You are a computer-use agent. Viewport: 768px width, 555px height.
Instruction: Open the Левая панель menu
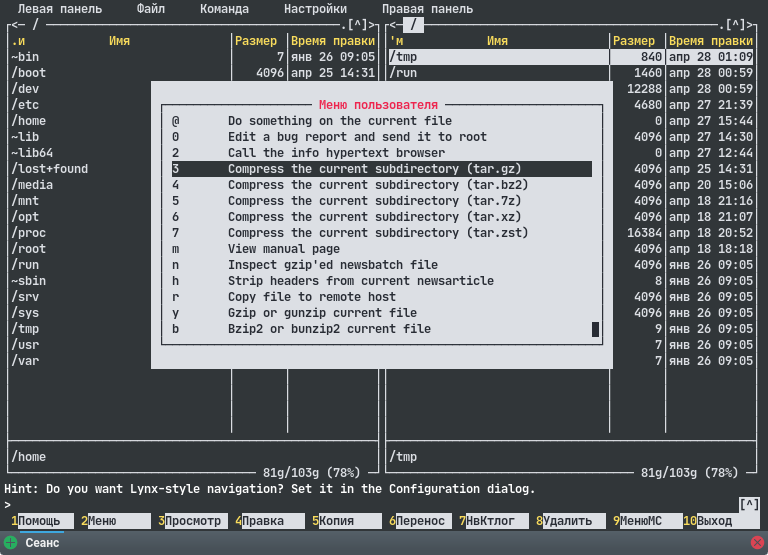click(x=60, y=9)
